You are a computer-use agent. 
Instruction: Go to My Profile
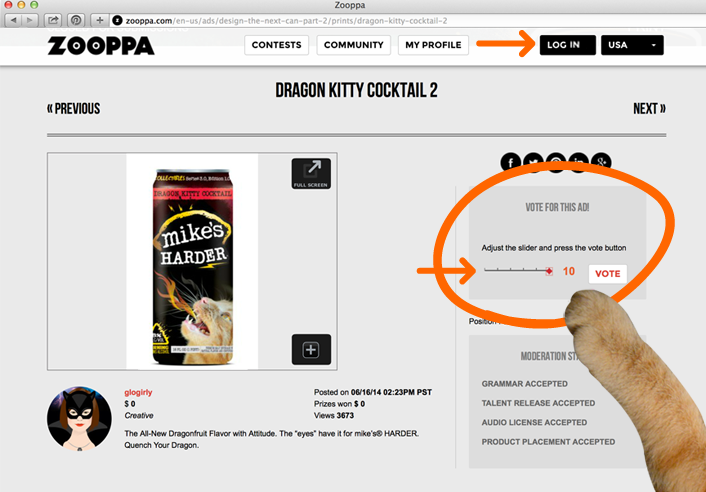click(x=433, y=45)
